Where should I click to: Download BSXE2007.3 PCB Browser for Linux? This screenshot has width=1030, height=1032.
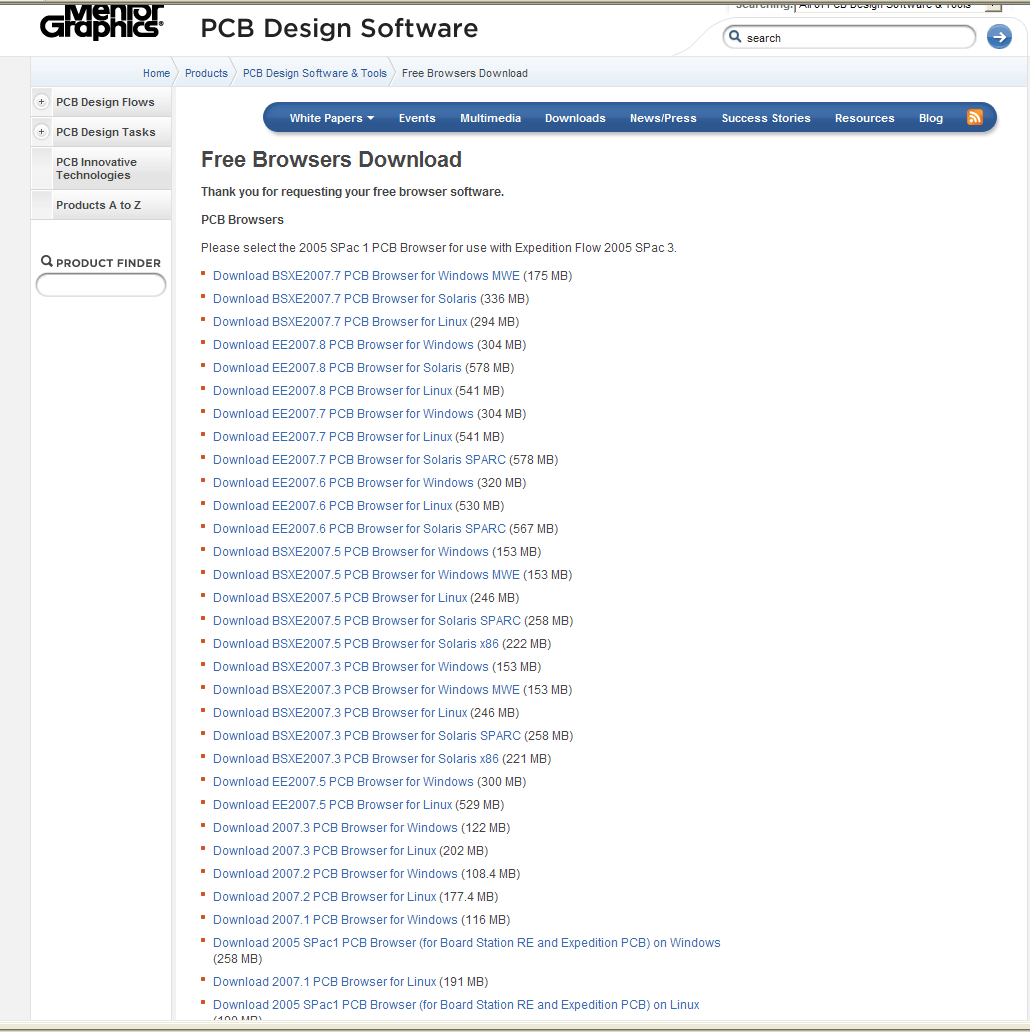[340, 713]
